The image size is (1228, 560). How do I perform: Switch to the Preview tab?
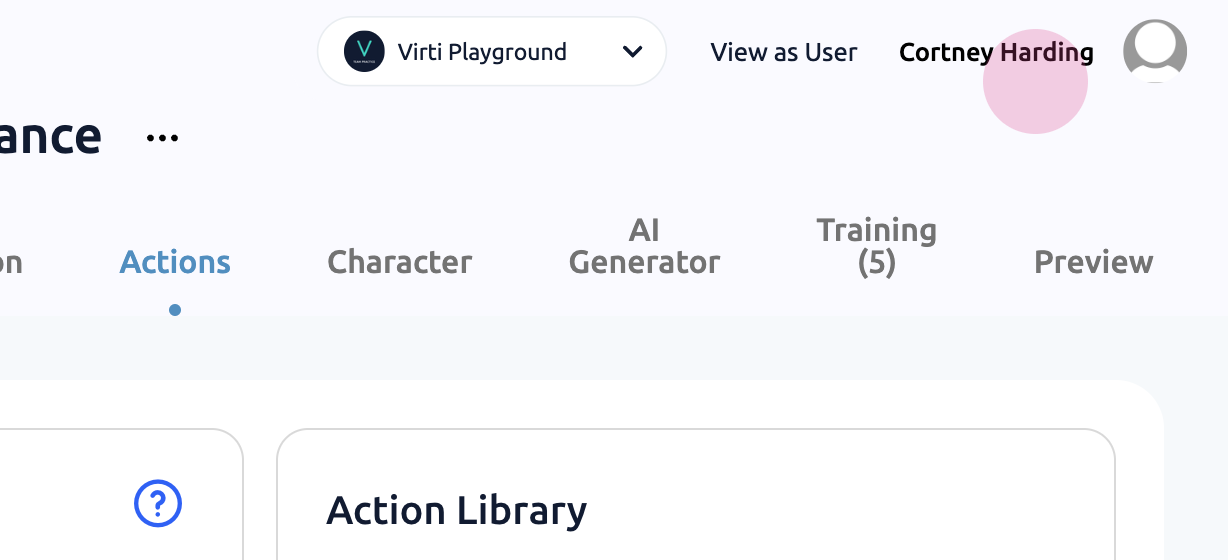coord(1093,262)
